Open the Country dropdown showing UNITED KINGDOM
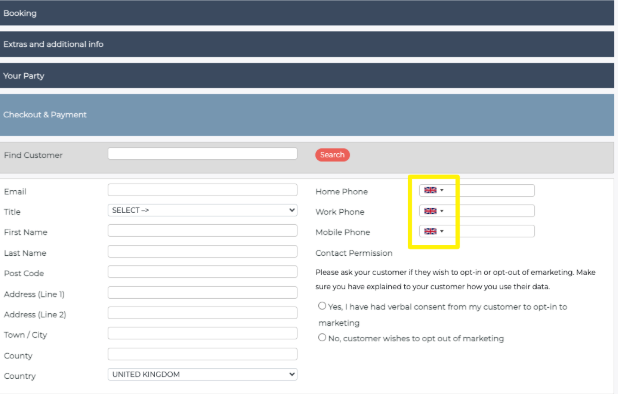The width and height of the screenshot is (618, 394). (x=203, y=374)
